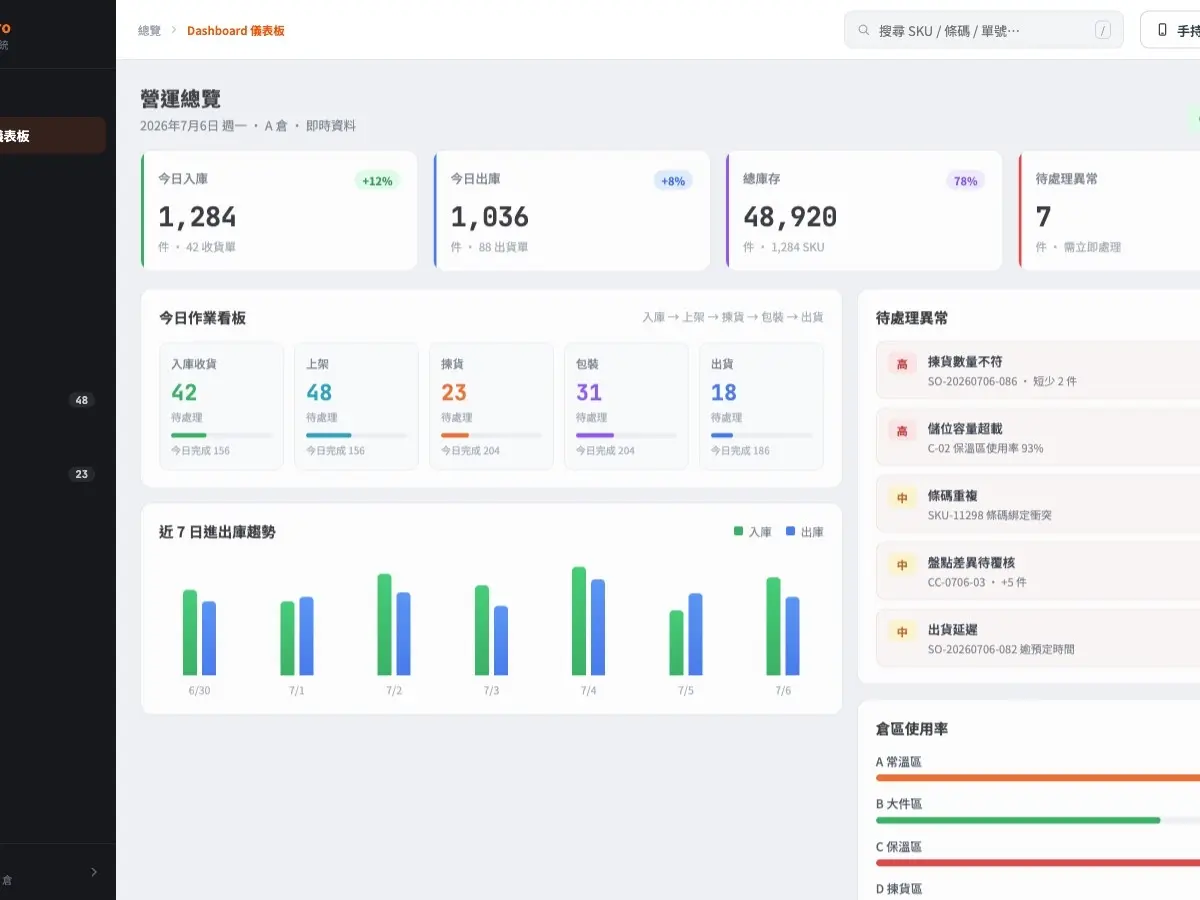1200x900 pixels.
Task: Click the SO-20260706-086 · 短少 2 件 text
Action: tap(1002, 381)
